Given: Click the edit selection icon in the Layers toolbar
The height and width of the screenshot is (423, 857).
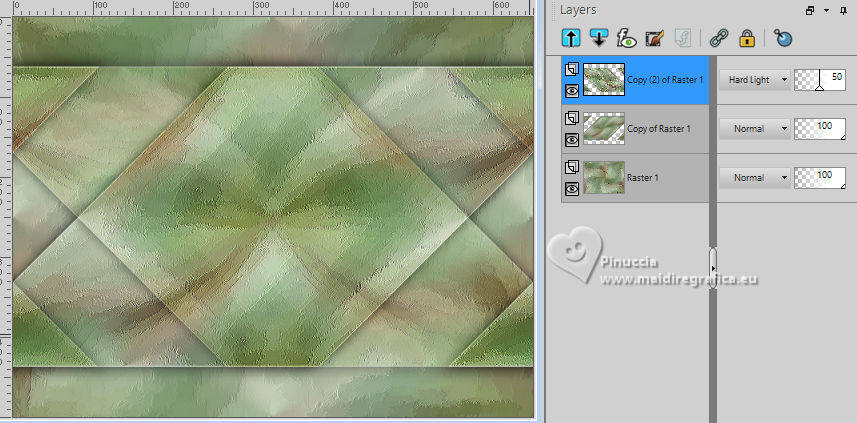Looking at the screenshot, I should (x=654, y=38).
